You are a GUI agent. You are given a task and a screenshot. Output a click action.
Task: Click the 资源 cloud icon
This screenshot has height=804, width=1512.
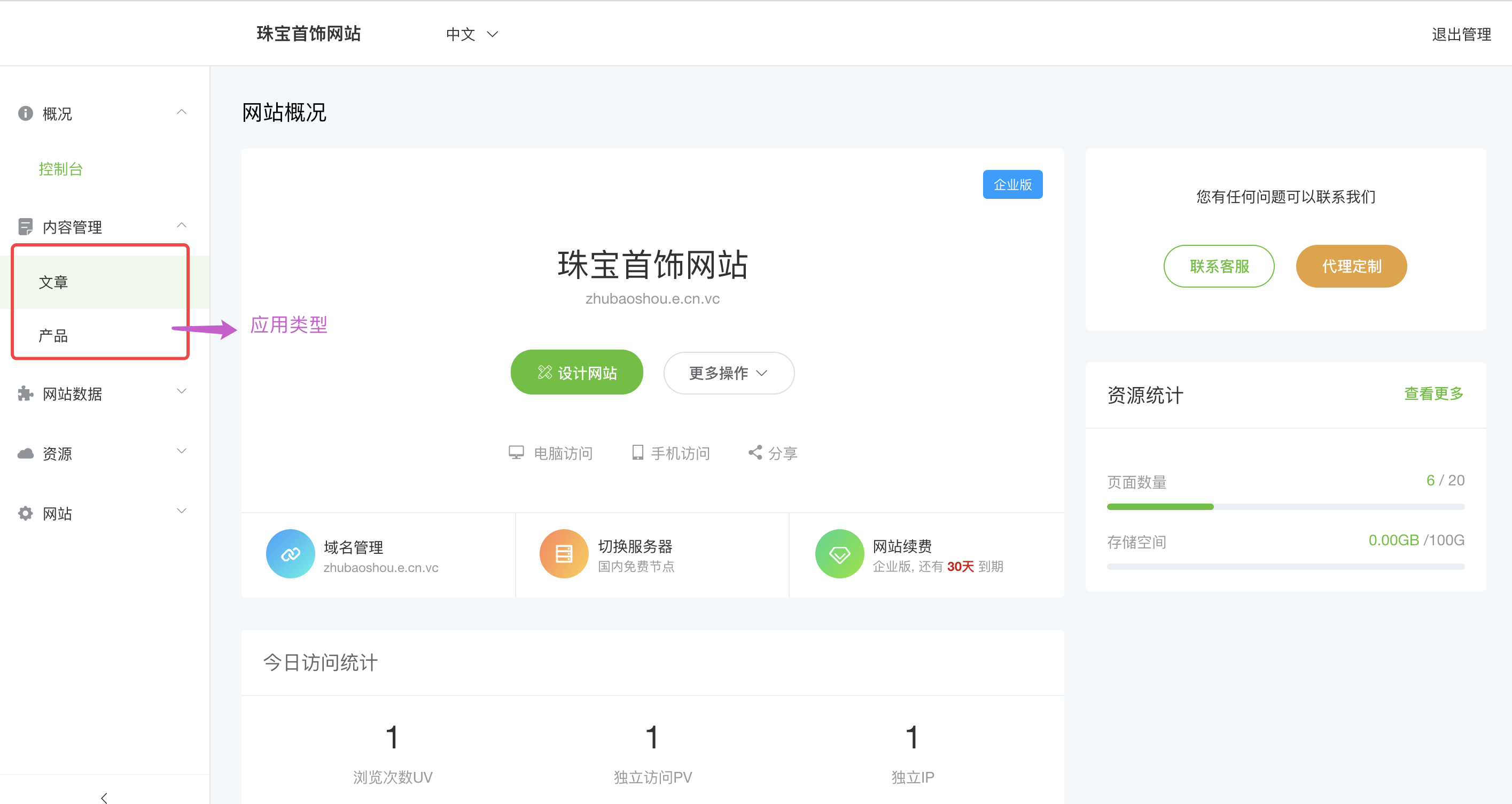pyautogui.click(x=25, y=453)
